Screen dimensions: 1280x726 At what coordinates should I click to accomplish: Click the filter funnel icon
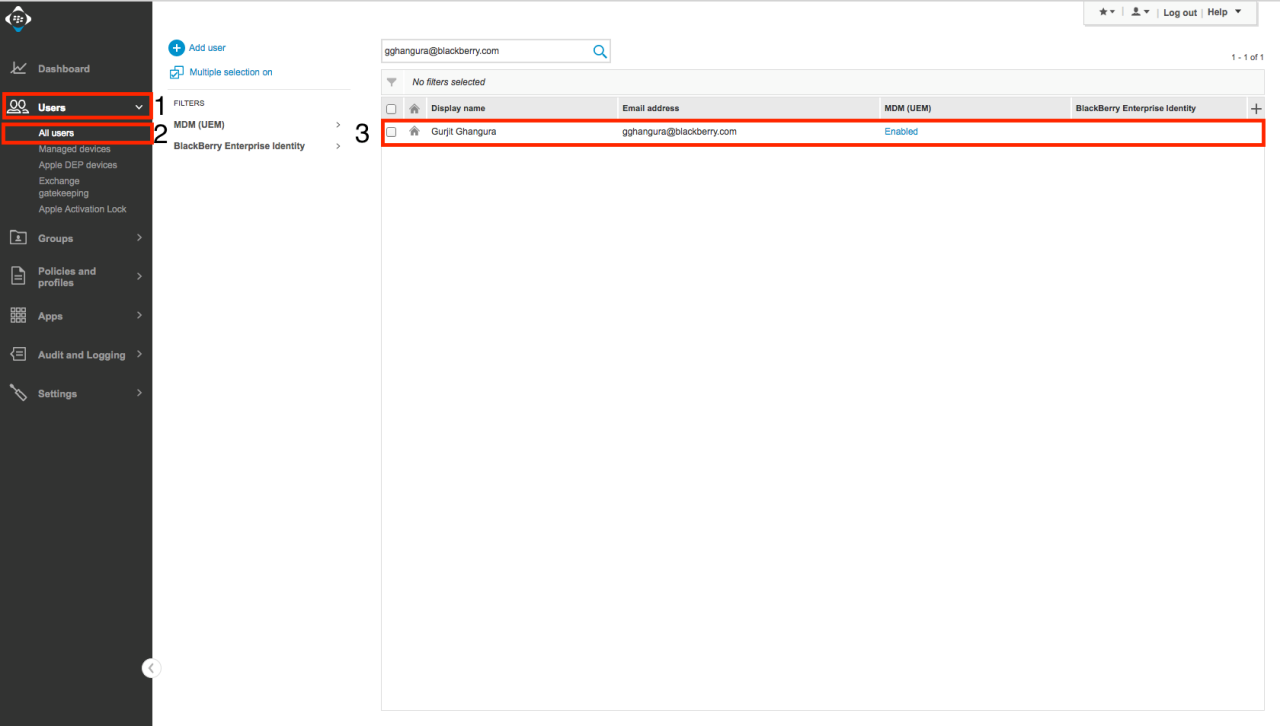[x=392, y=82]
